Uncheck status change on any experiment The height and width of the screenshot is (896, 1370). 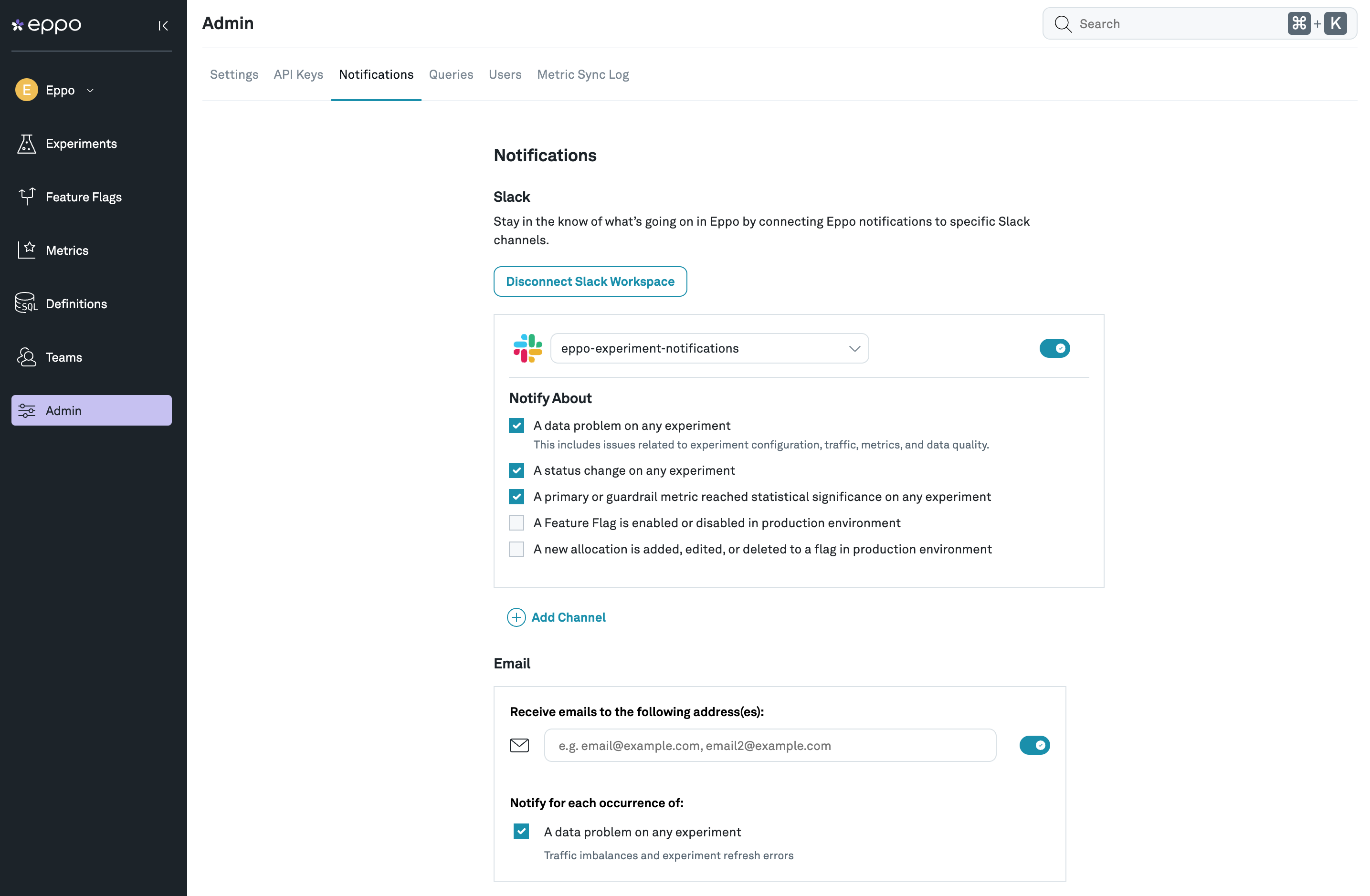pos(516,470)
